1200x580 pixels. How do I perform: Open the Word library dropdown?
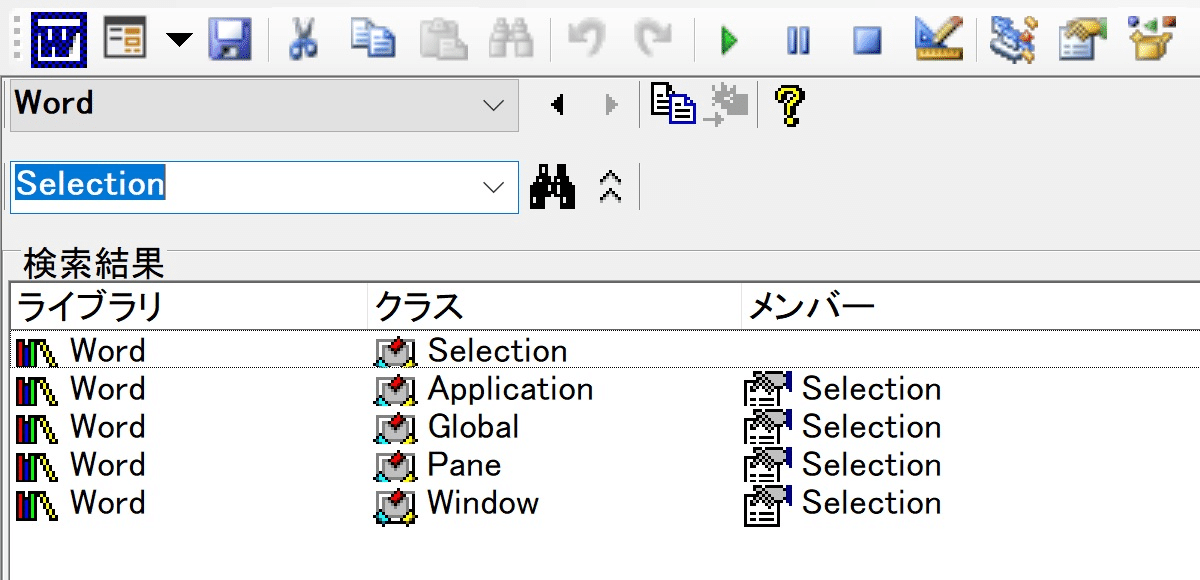pos(495,105)
